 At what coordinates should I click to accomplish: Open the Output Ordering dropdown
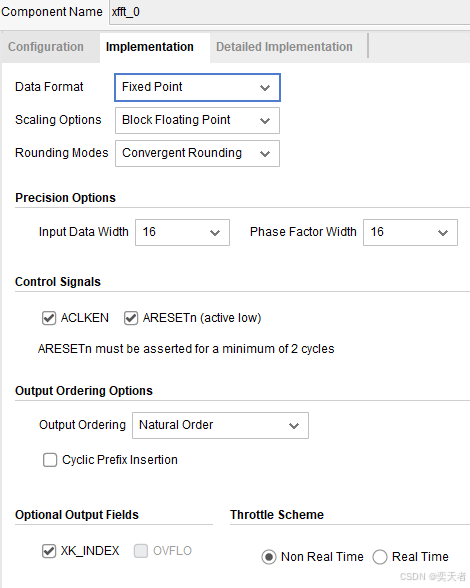[221, 426]
